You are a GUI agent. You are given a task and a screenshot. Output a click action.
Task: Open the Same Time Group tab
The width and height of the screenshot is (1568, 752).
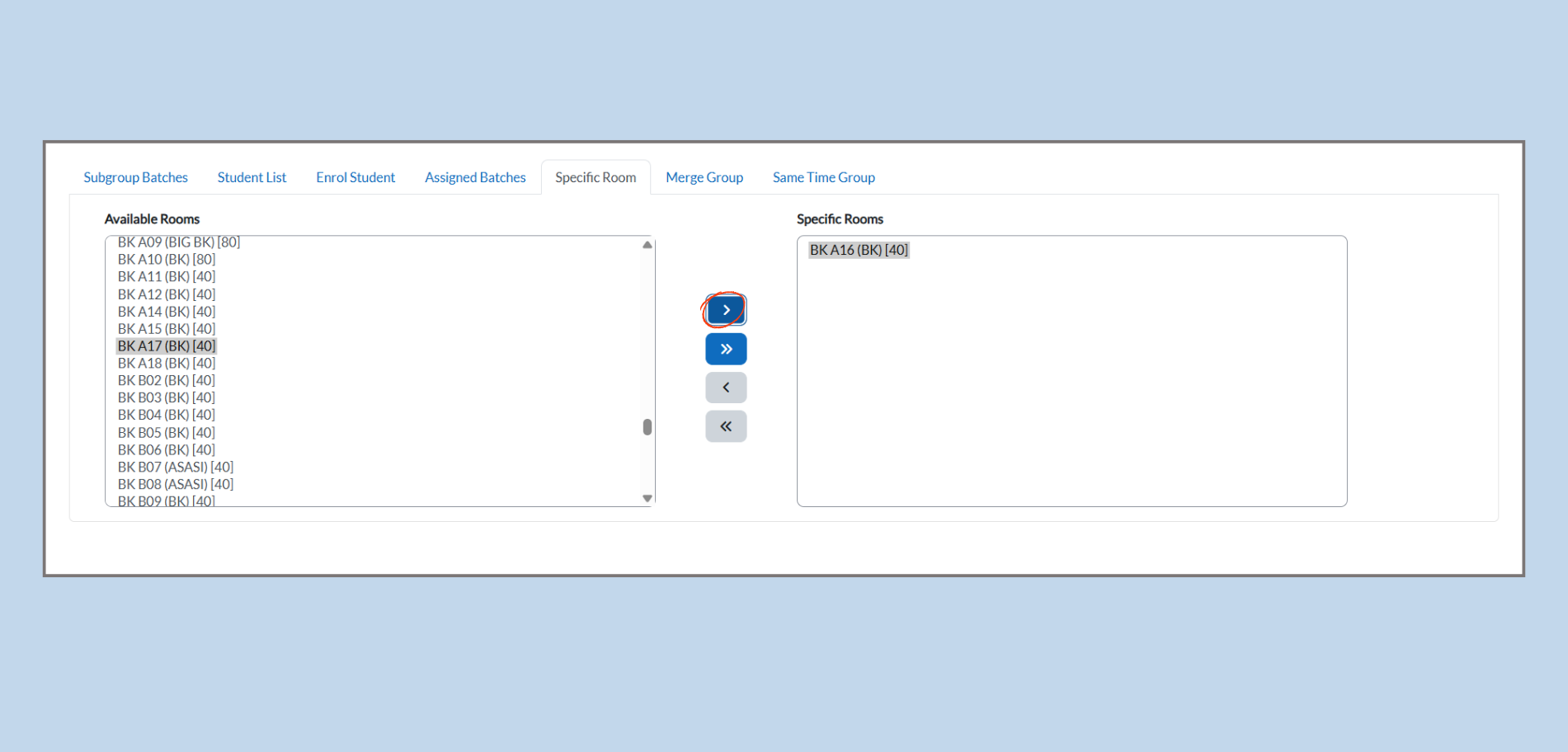coord(823,177)
